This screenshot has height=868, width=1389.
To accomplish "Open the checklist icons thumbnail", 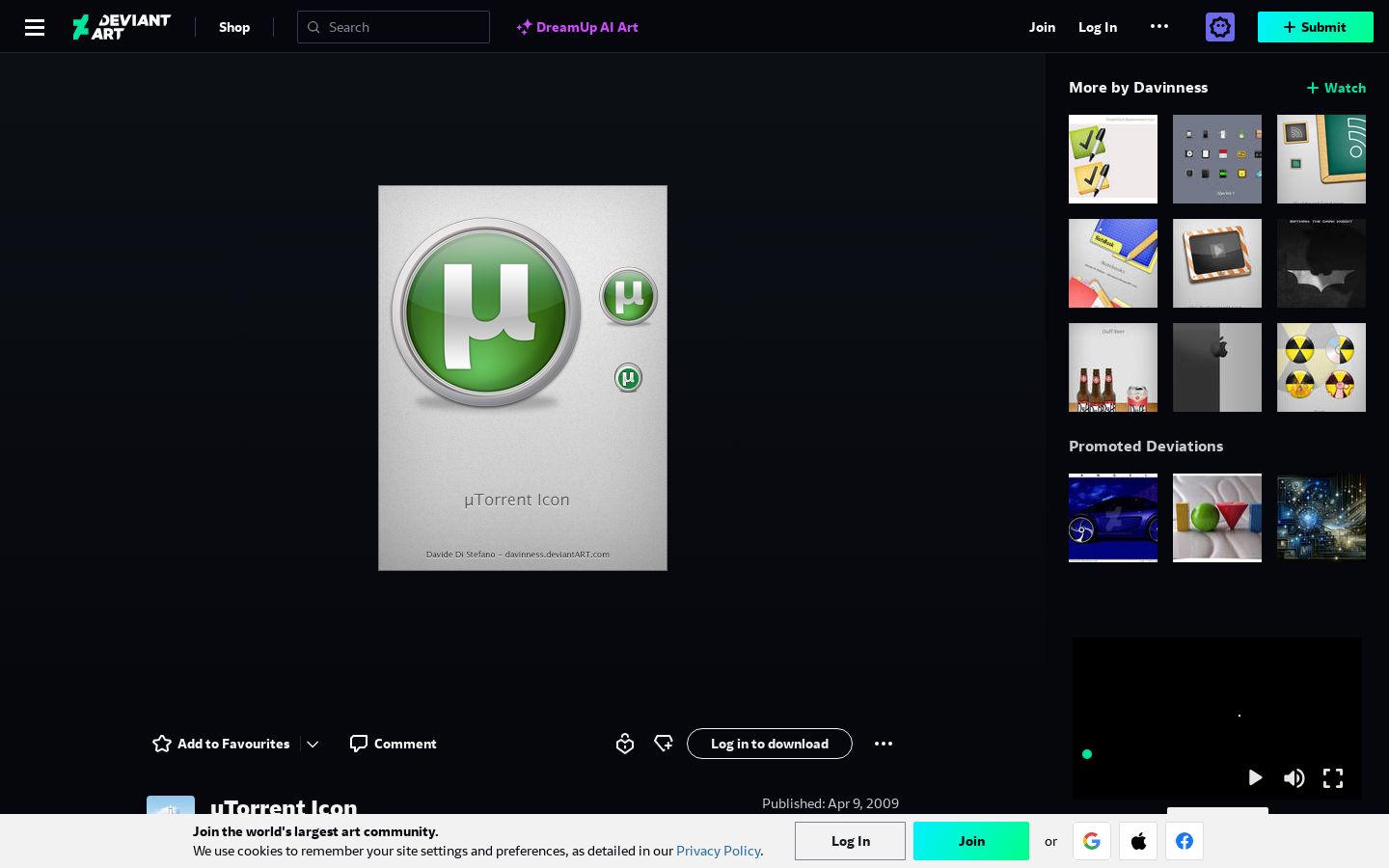I will (x=1113, y=159).
